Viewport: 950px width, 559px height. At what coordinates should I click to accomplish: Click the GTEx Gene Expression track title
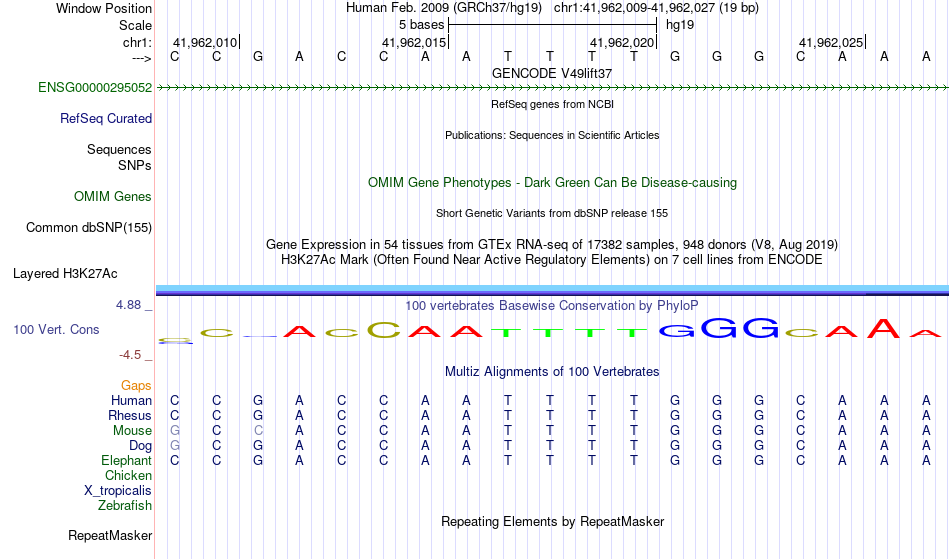(x=552, y=245)
